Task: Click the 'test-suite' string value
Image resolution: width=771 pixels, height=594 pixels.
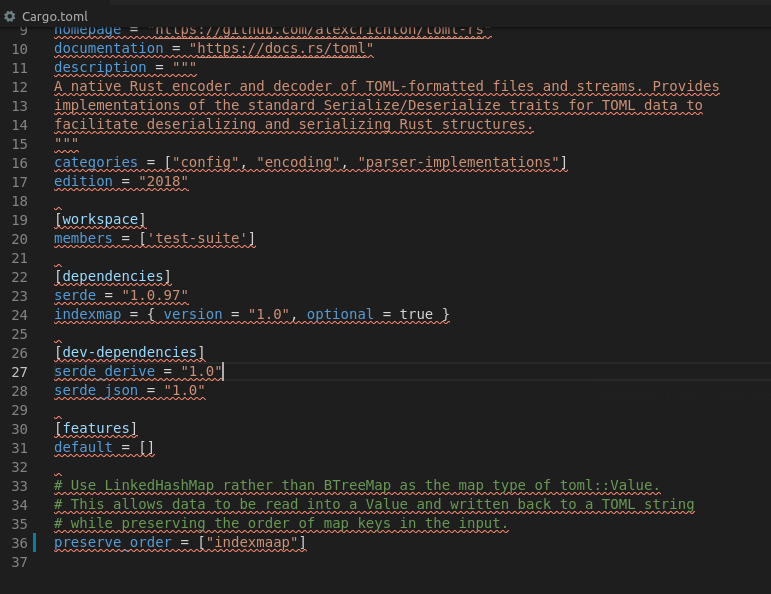Action: tap(197, 238)
